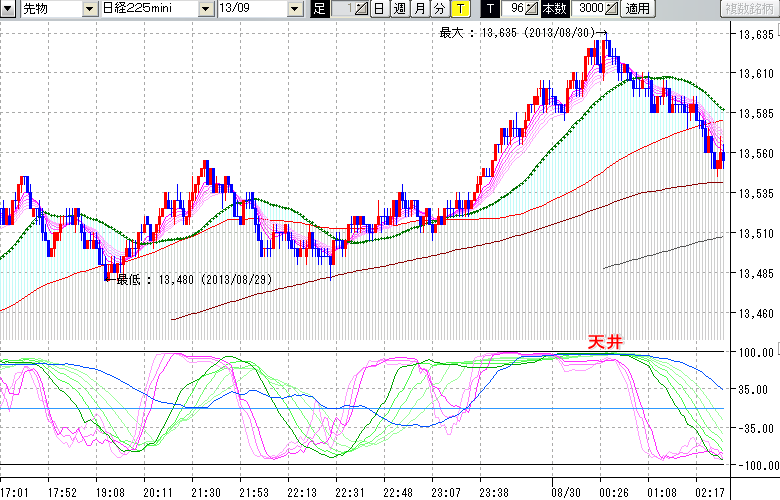Switch chart to 分 (minute) bars
The height and width of the screenshot is (500, 780).
[x=439, y=9]
